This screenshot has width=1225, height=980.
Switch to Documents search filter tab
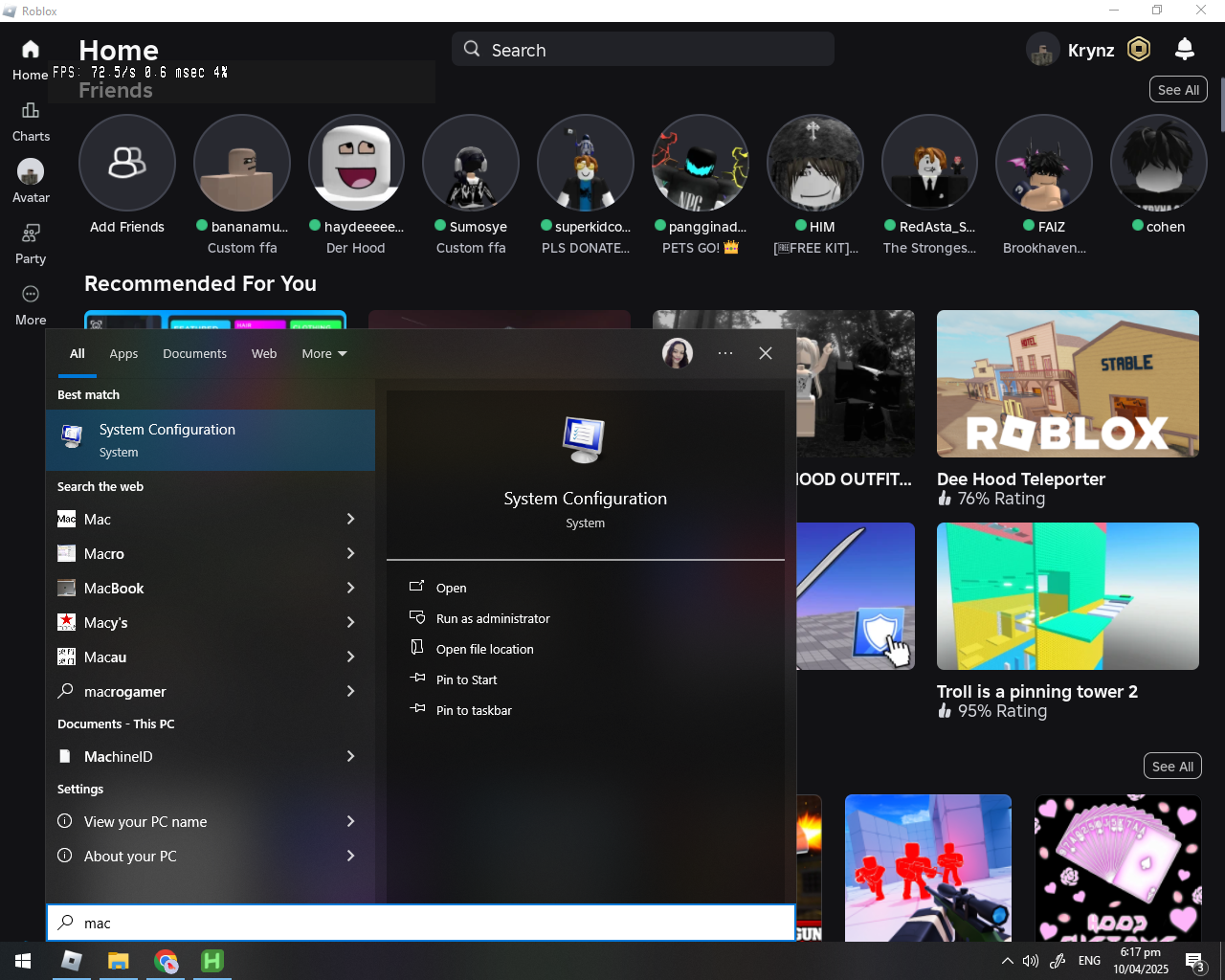pyautogui.click(x=194, y=353)
